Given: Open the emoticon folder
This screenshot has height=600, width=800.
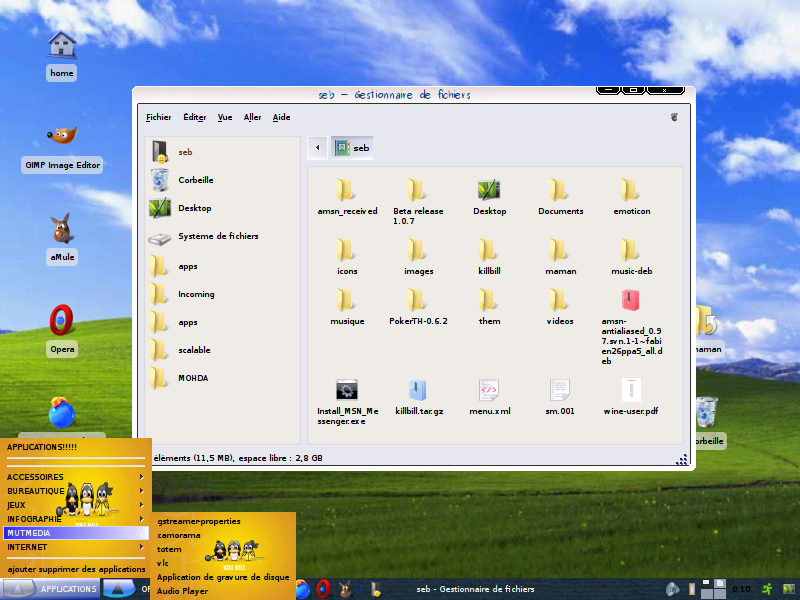Looking at the screenshot, I should (x=632, y=197).
